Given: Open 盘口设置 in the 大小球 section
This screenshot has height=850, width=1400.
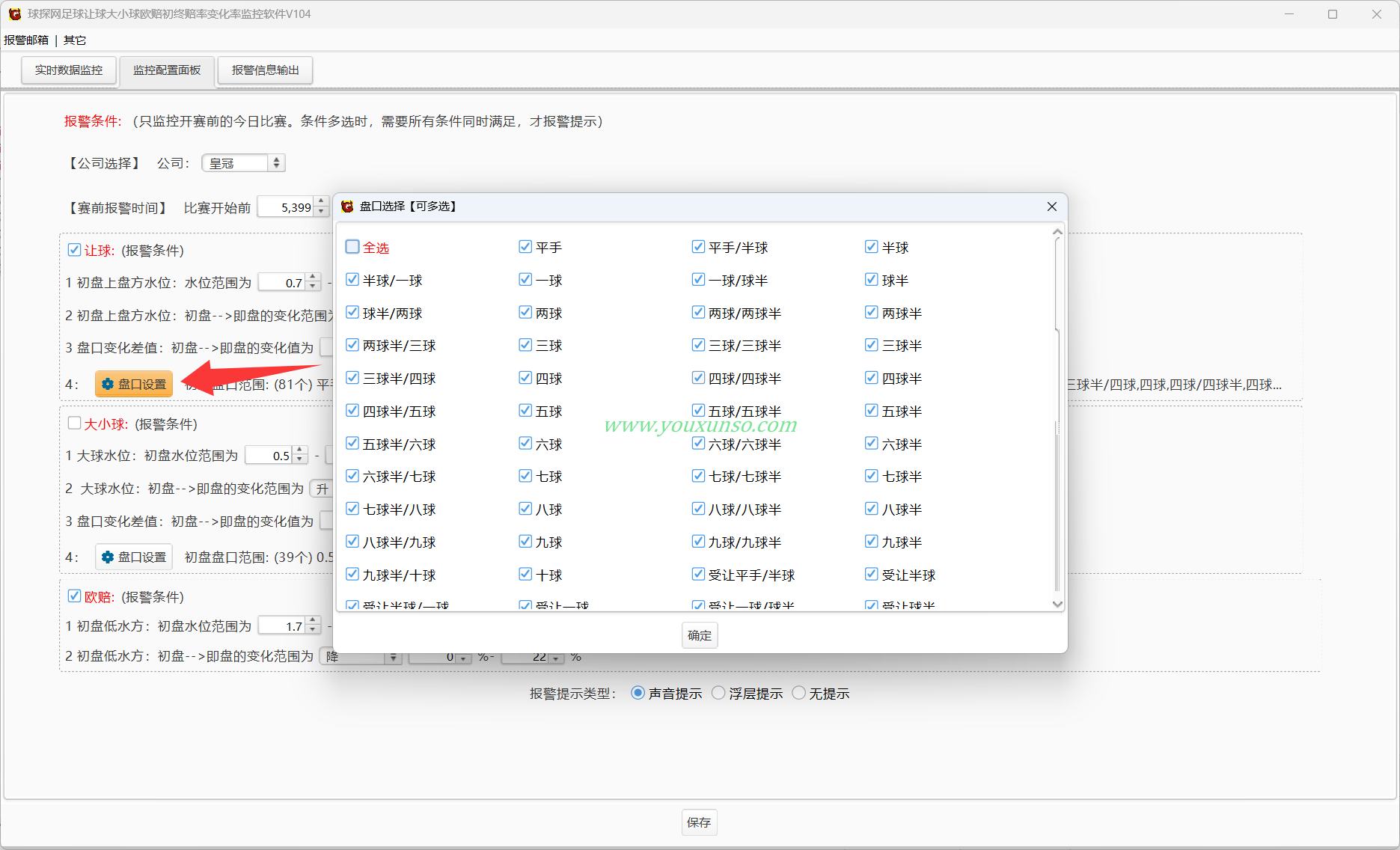Looking at the screenshot, I should (x=134, y=557).
